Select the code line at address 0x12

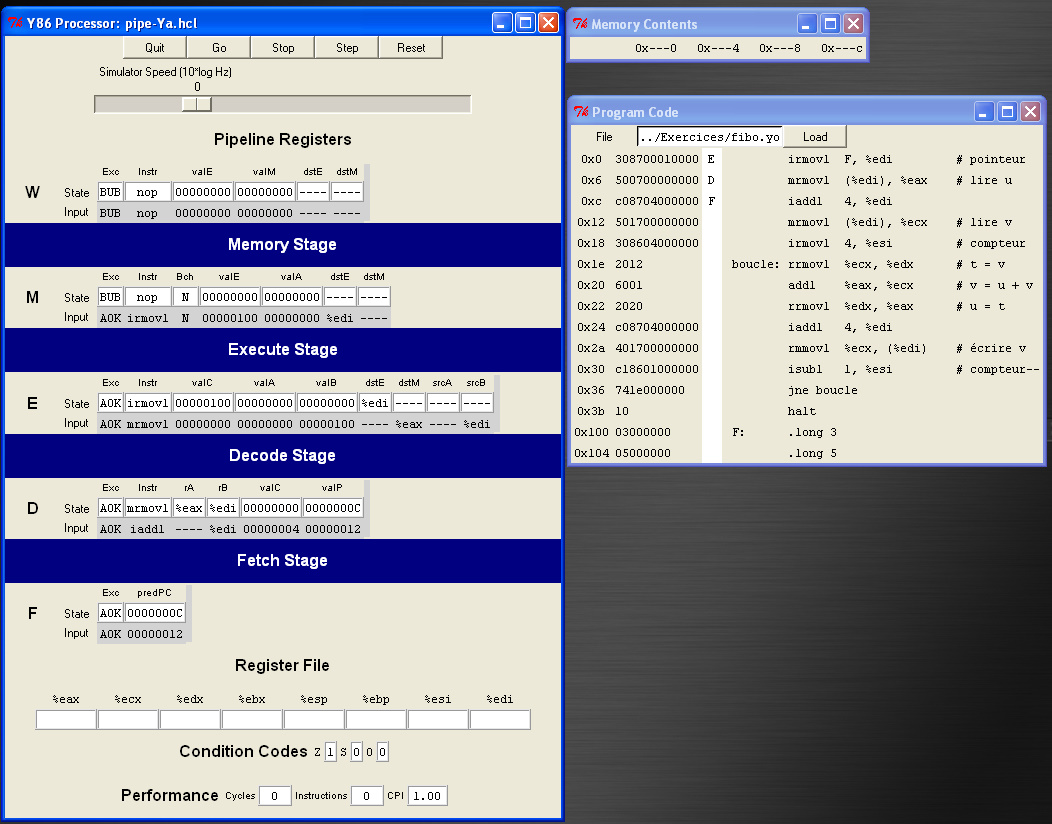coord(807,222)
